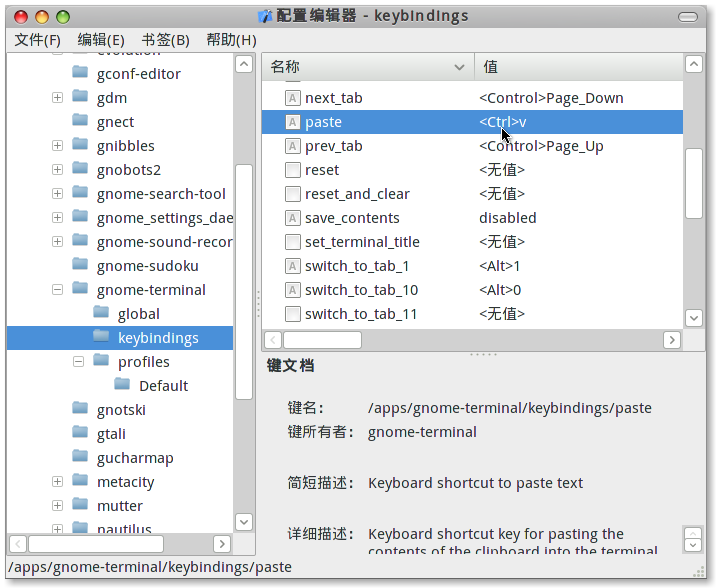Click the mutter folder icon

coord(80,504)
